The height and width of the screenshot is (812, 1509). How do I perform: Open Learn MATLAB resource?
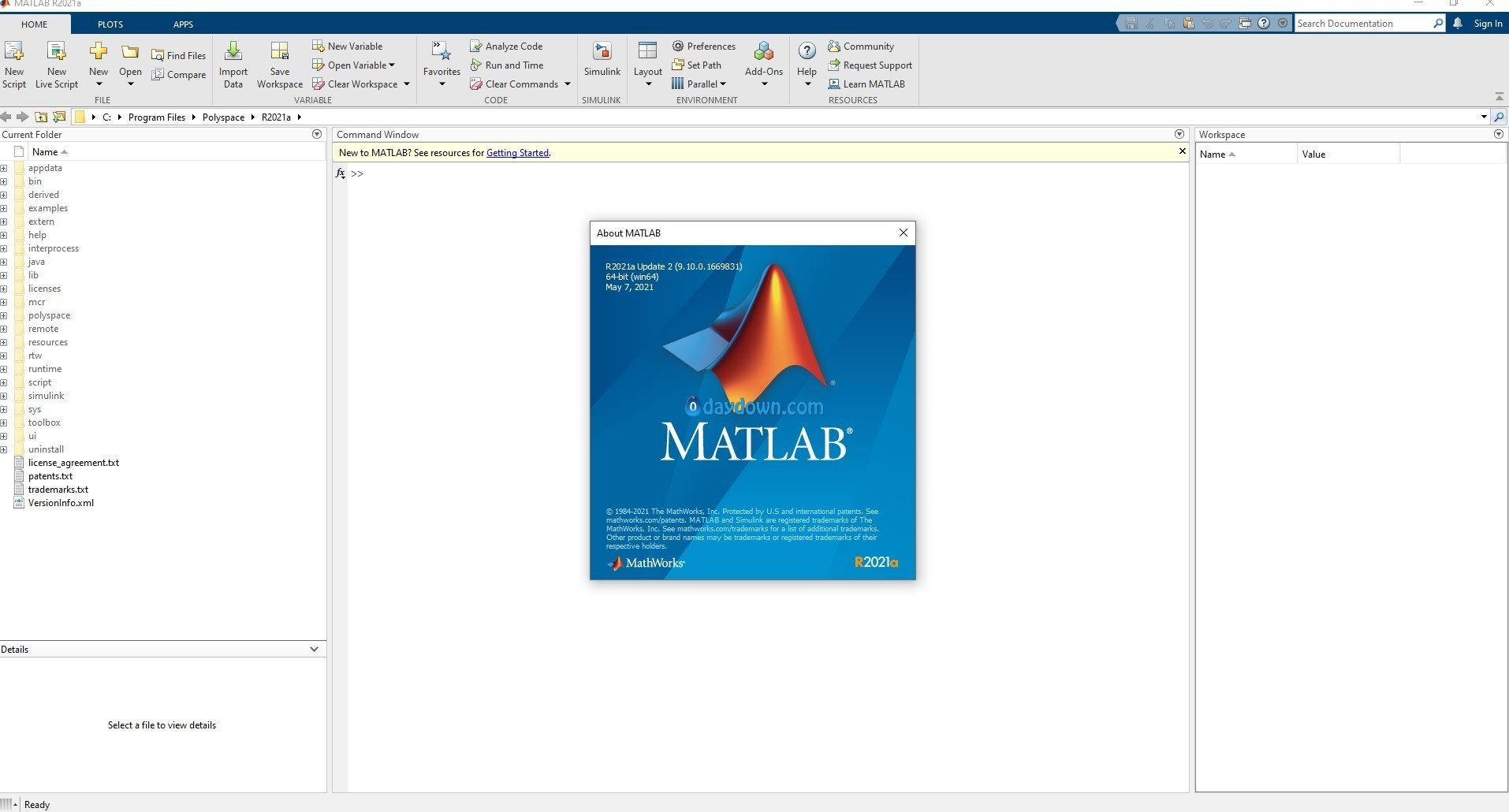coord(866,84)
